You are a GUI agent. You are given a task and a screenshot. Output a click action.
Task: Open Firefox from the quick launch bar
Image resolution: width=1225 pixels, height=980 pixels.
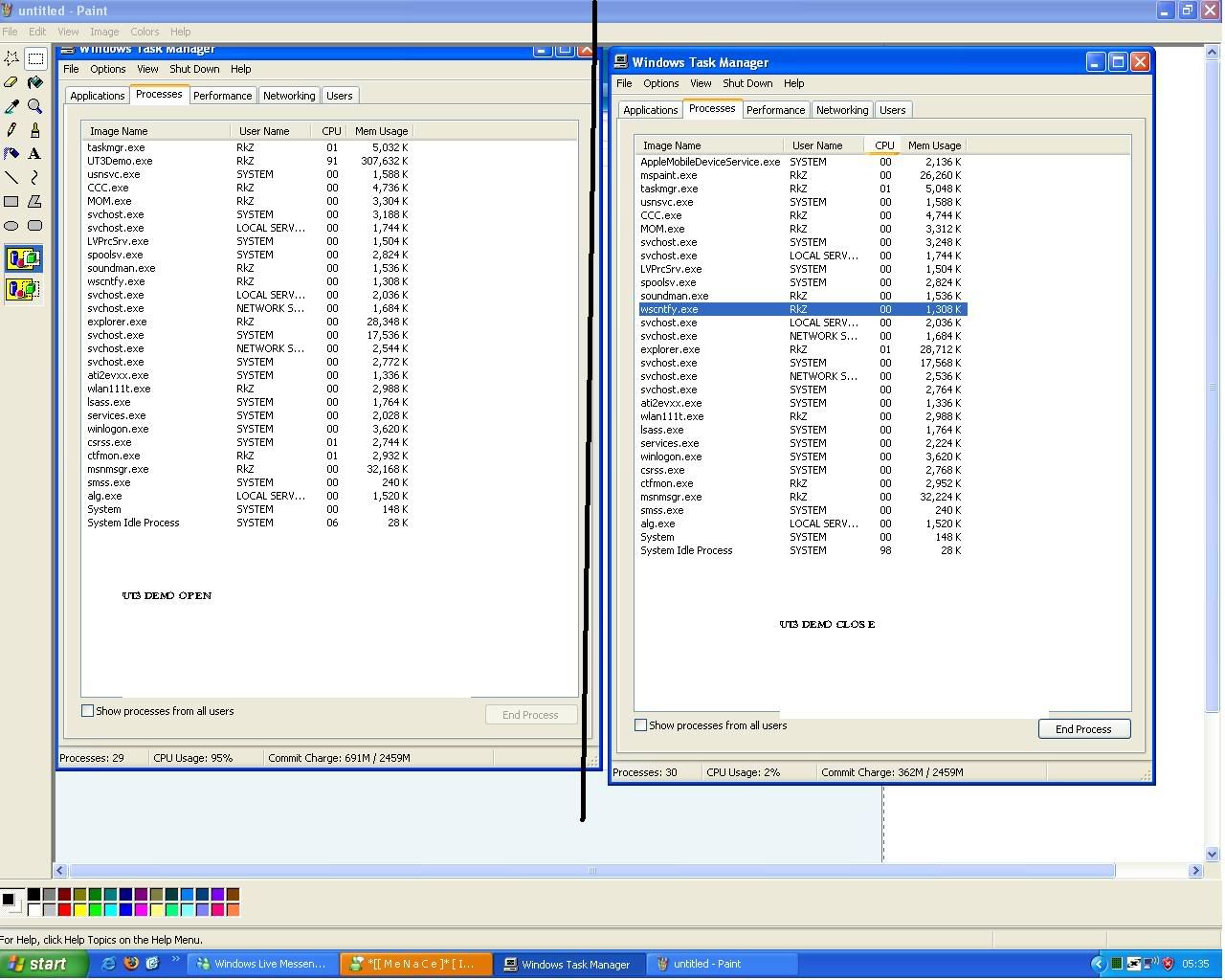point(131,964)
